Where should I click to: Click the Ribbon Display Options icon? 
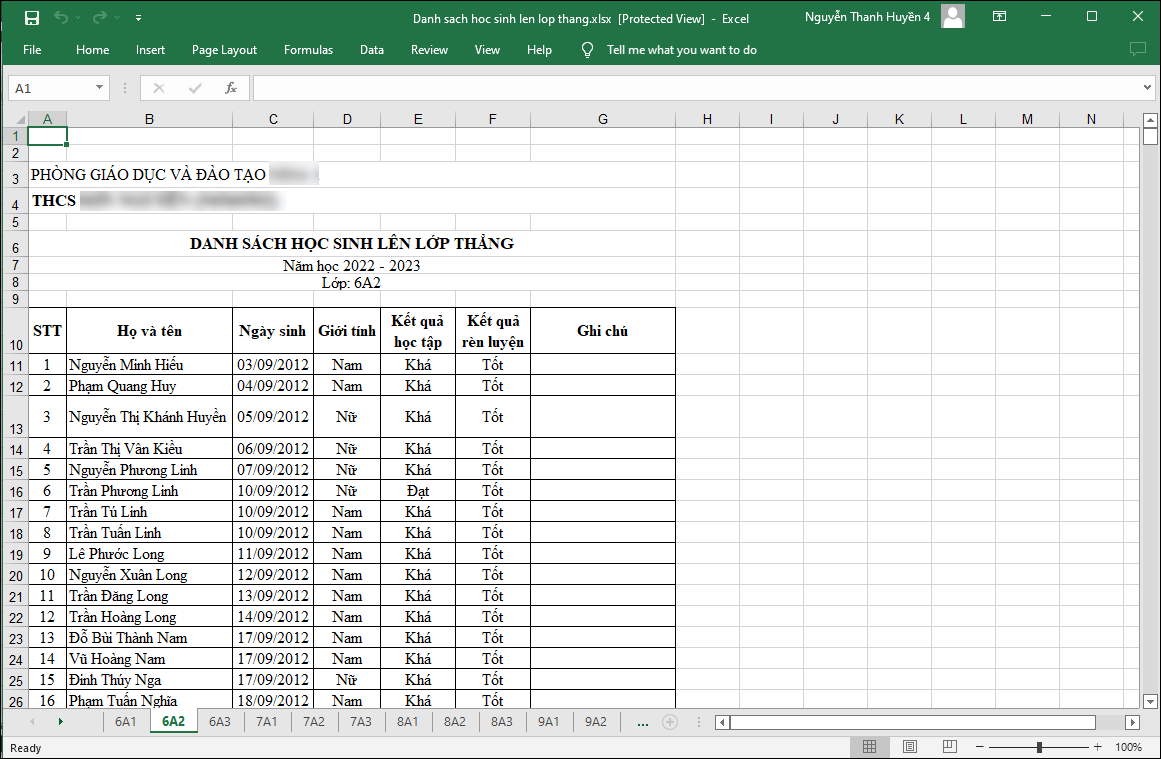[x=999, y=17]
